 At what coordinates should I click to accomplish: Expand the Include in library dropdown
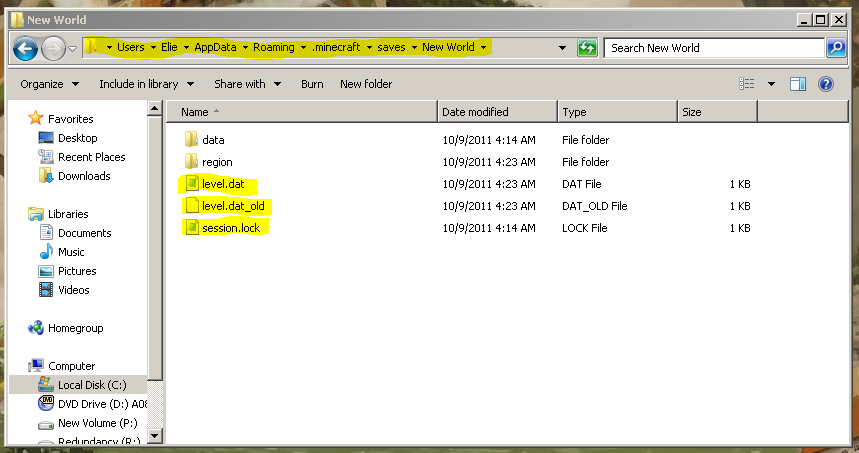pyautogui.click(x=146, y=85)
